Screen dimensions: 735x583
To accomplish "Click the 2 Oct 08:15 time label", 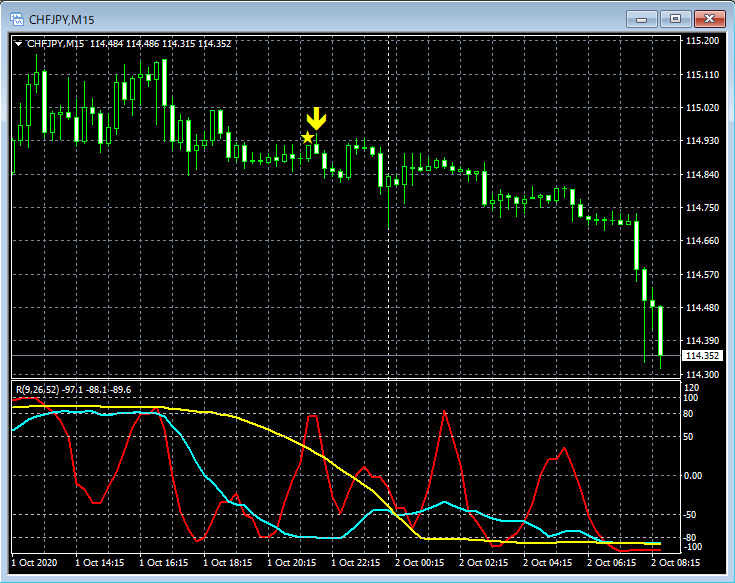I will coord(675,562).
